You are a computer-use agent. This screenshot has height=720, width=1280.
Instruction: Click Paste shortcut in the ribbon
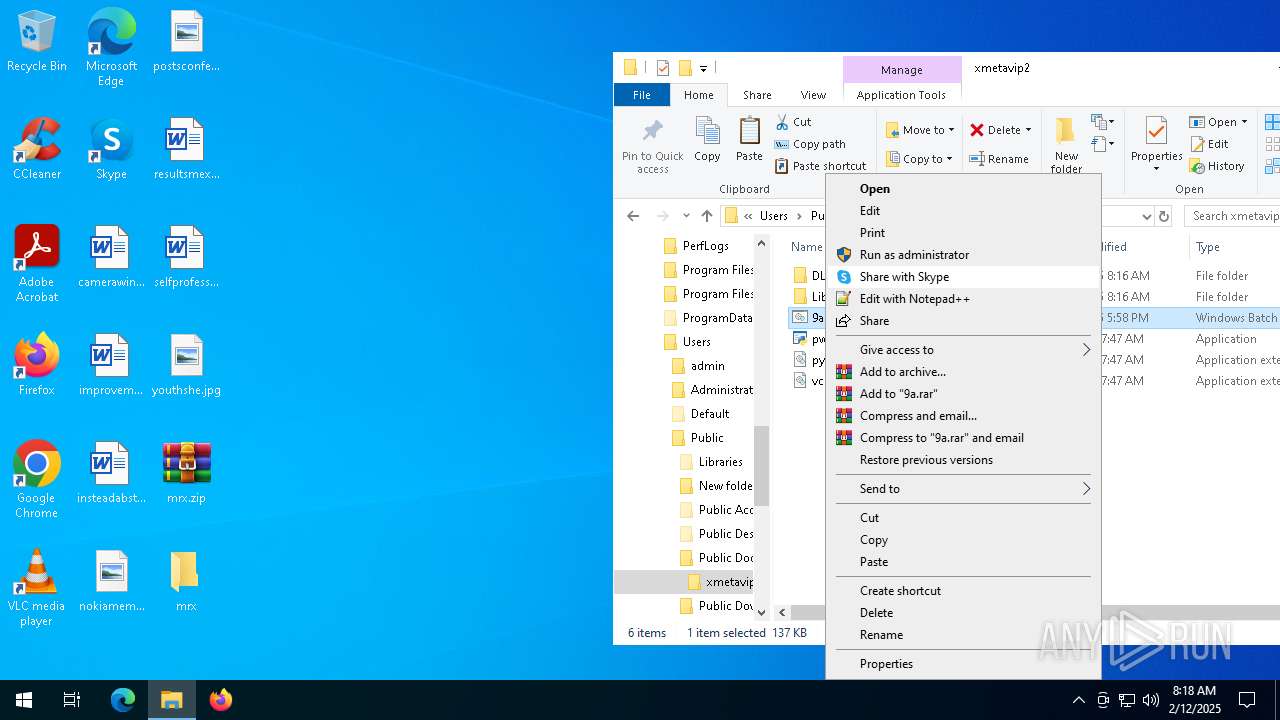[820, 166]
